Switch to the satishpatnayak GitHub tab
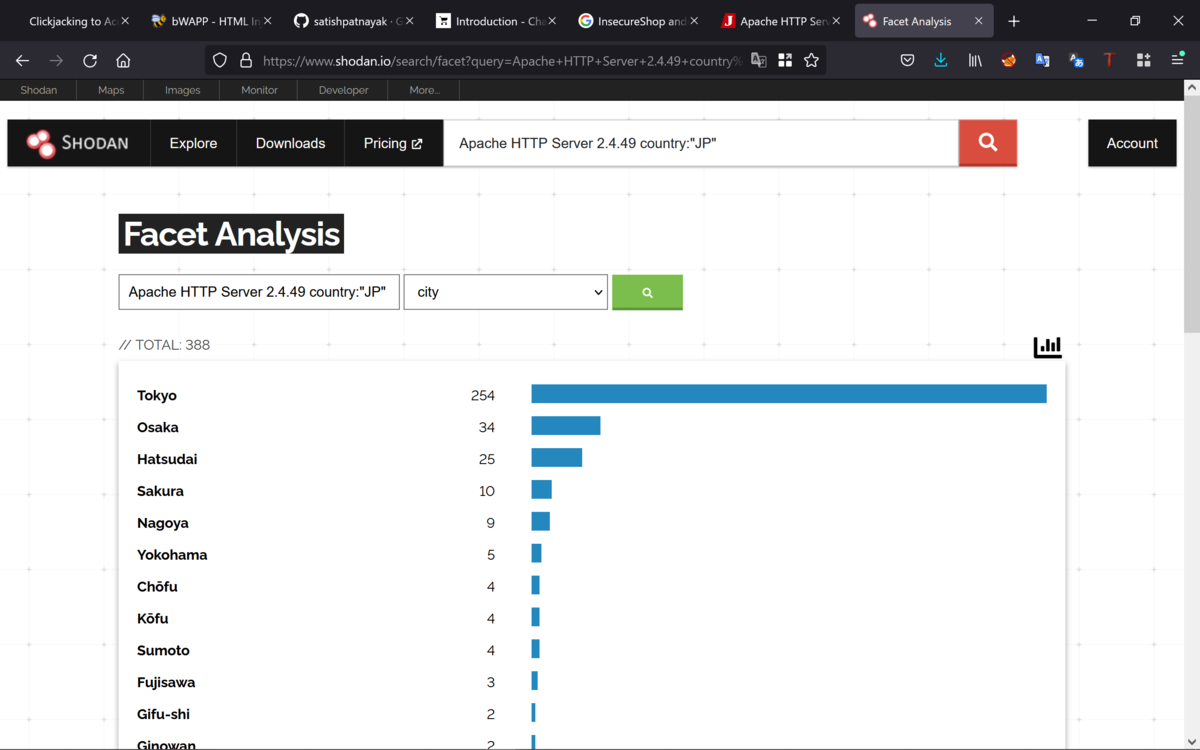The width and height of the screenshot is (1200, 750). pos(352,21)
